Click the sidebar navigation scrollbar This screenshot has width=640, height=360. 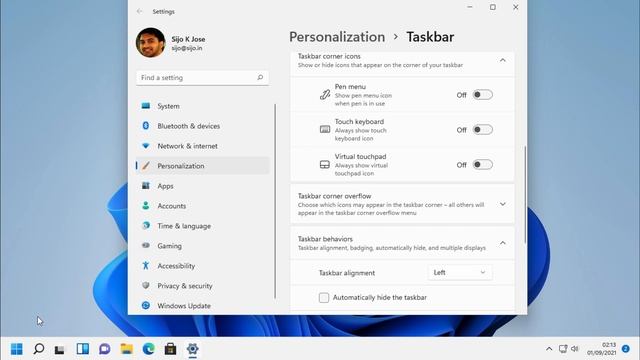(275, 201)
